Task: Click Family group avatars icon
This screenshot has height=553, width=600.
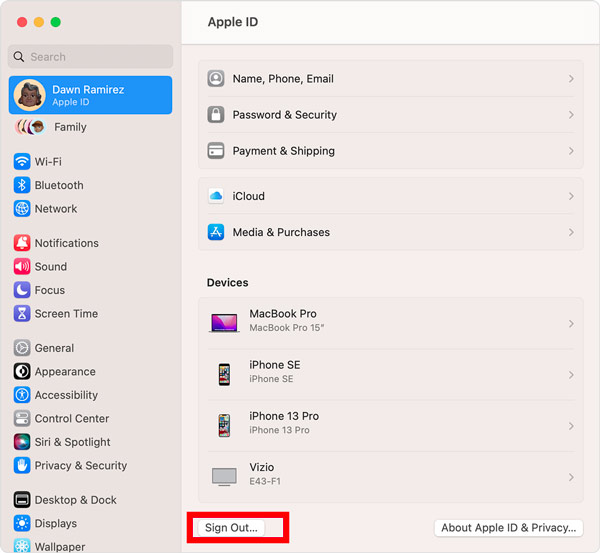Action: pyautogui.click(x=30, y=127)
